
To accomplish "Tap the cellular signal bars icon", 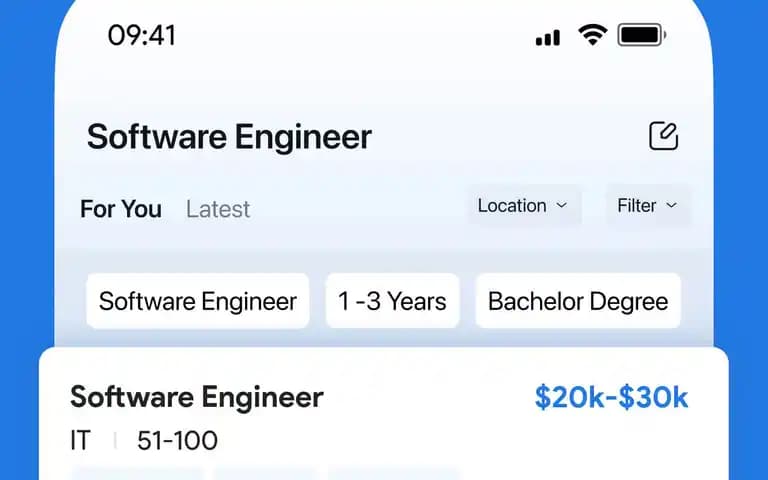I will click(x=548, y=38).
